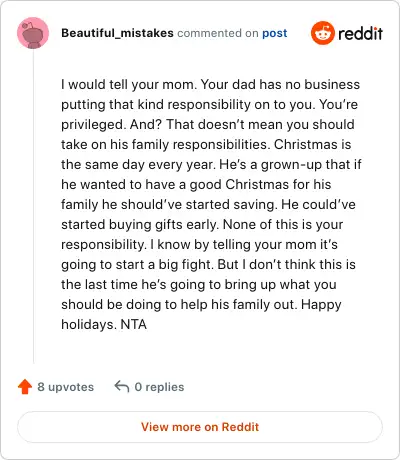Screen dimensions: 400x460
Task: Follow the blue "post" link
Action: click(x=275, y=33)
